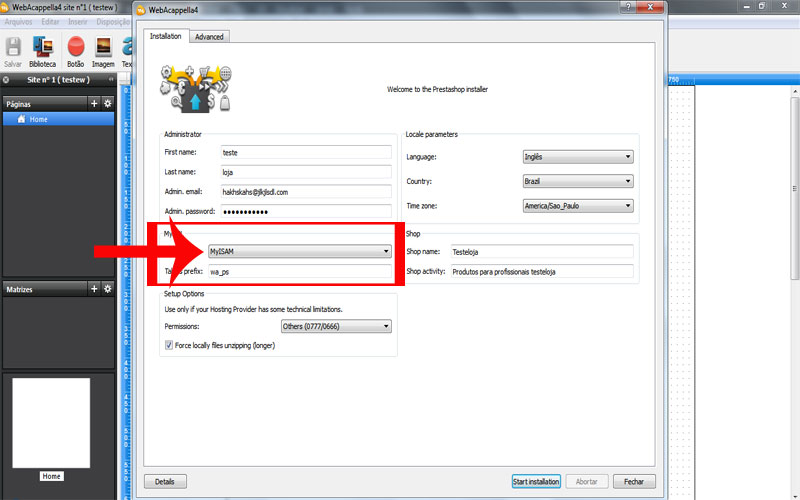The width and height of the screenshot is (800, 500).
Task: Click the Fechar button
Action: [x=634, y=481]
